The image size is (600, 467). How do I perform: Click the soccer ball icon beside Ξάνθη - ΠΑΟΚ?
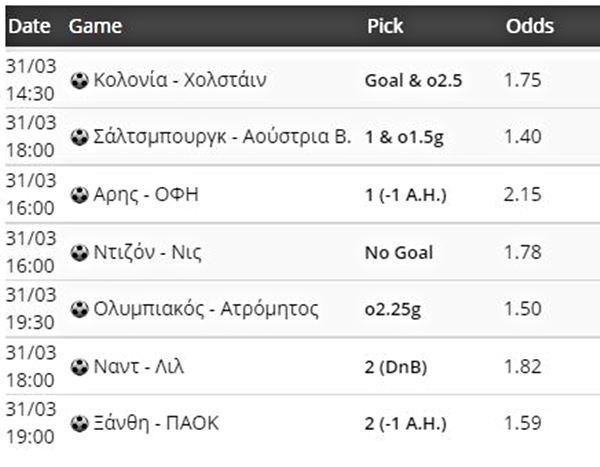80,424
